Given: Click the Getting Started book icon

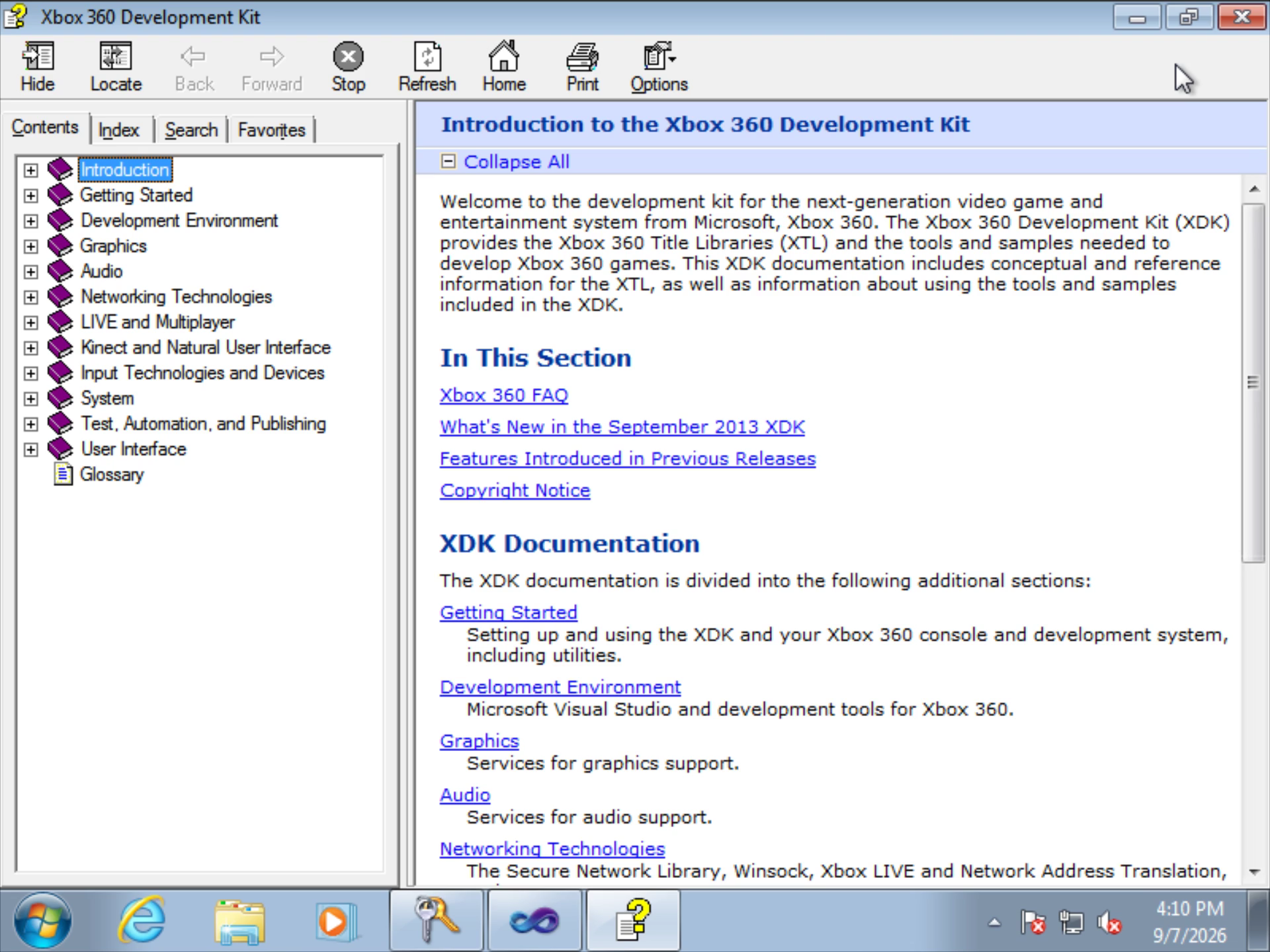Looking at the screenshot, I should click(x=60, y=195).
